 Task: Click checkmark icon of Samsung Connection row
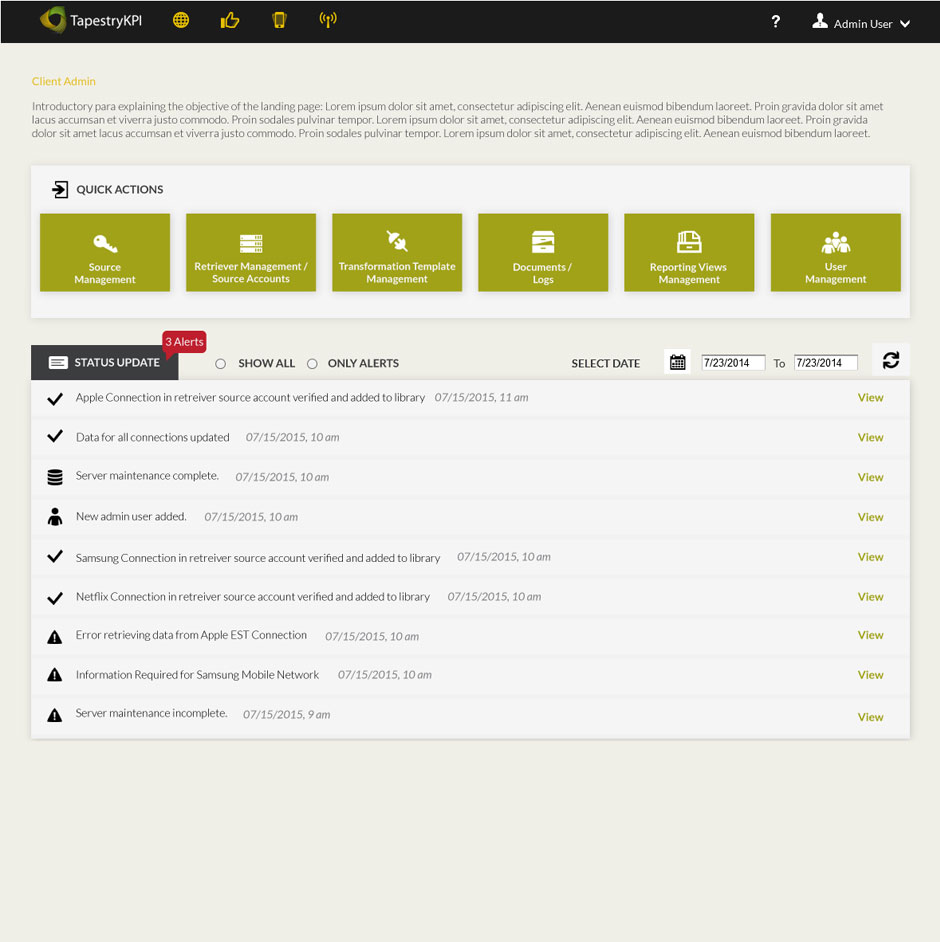point(55,556)
